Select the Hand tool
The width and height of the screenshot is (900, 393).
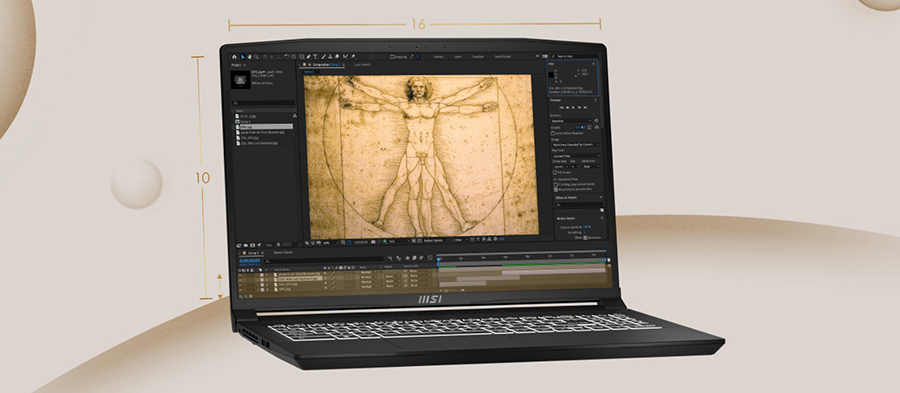(x=250, y=57)
